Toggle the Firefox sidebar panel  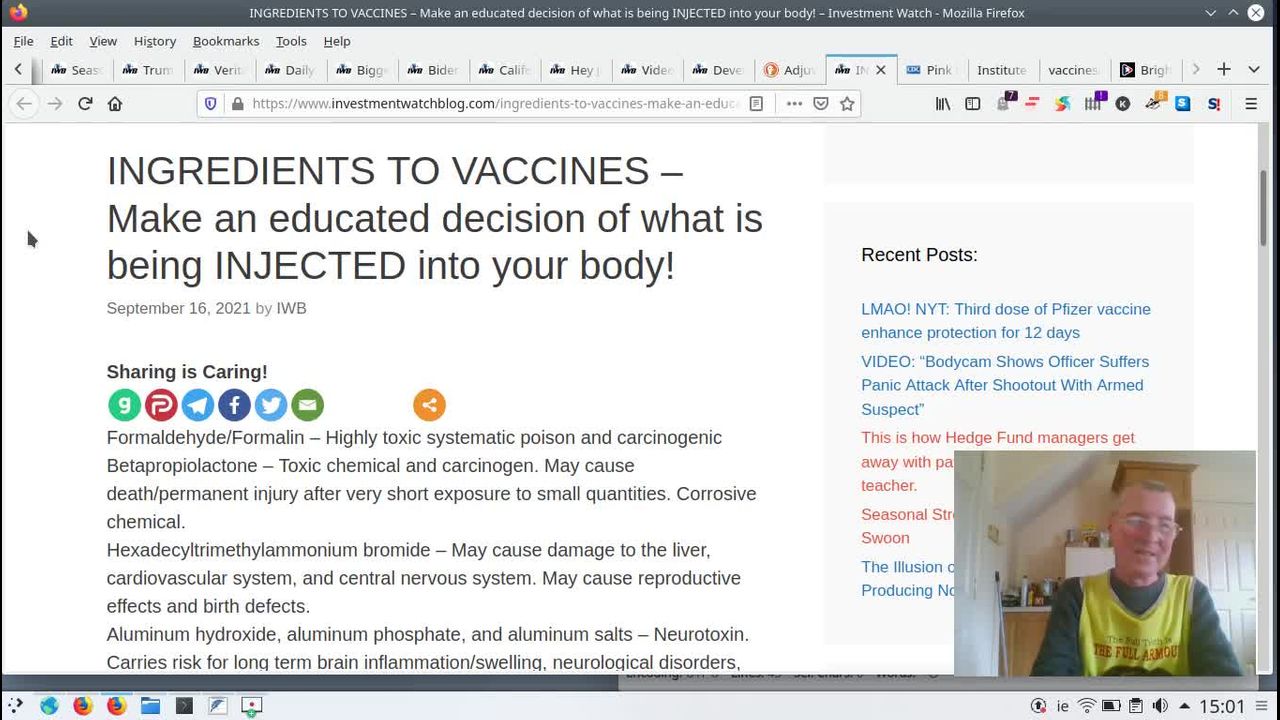(x=972, y=104)
